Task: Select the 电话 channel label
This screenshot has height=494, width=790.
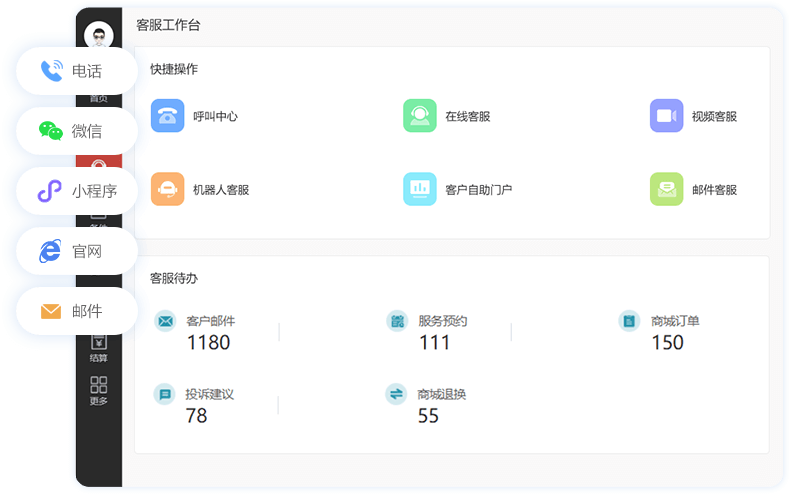Action: (x=87, y=71)
